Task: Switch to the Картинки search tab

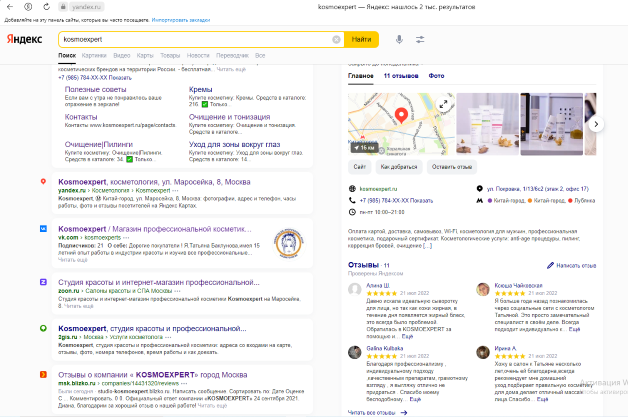Action: 94,55
